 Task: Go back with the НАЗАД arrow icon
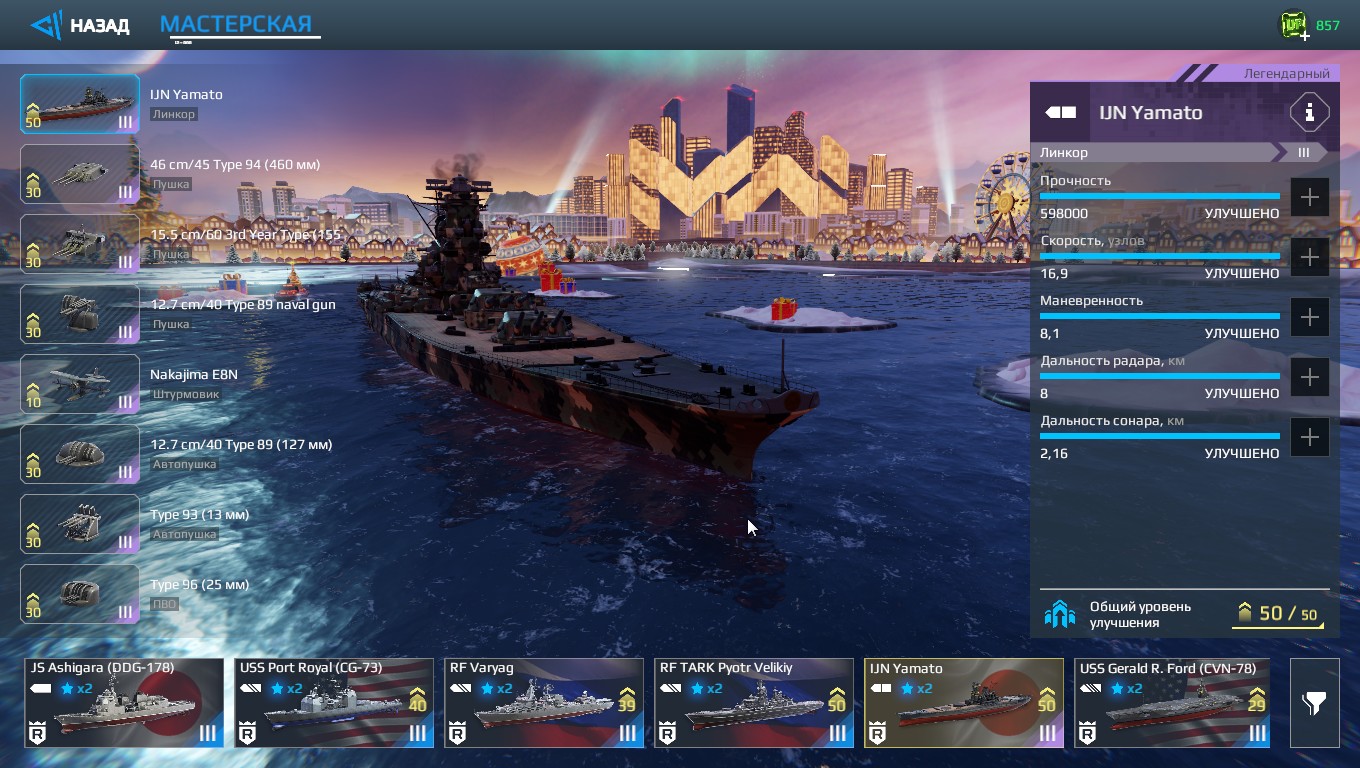tap(46, 25)
